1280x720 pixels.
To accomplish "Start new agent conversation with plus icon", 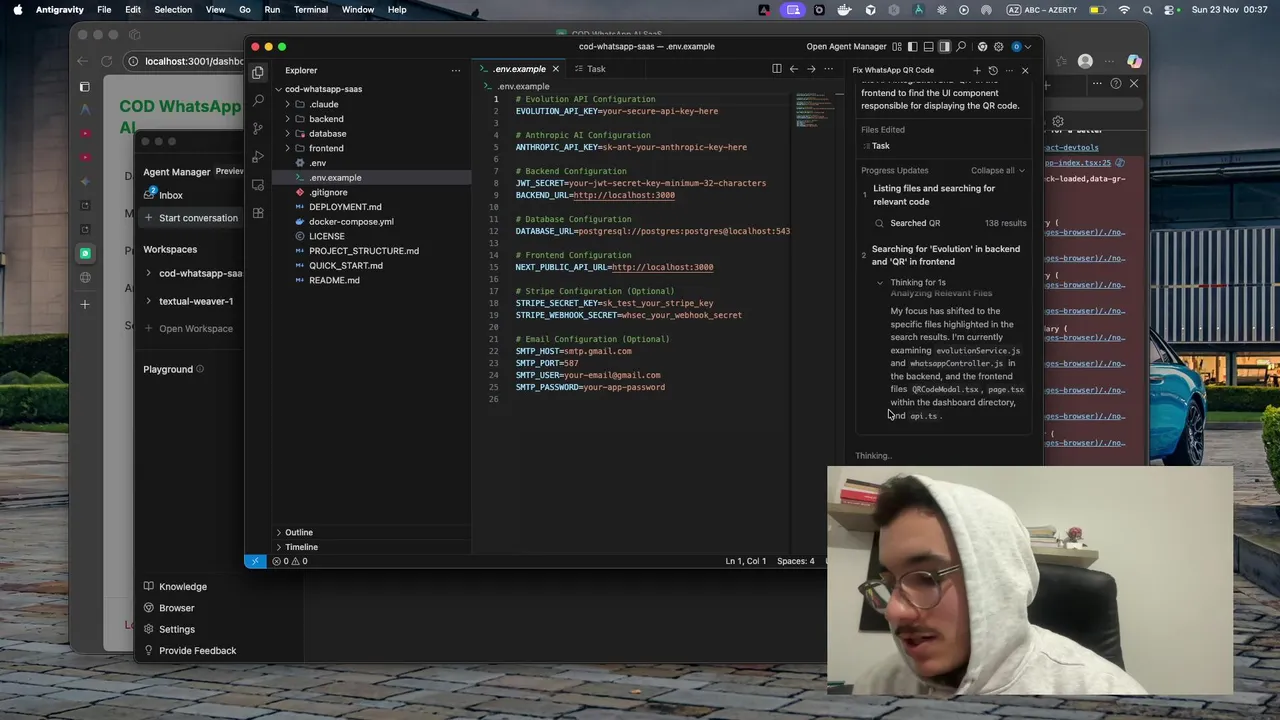I will coord(977,70).
